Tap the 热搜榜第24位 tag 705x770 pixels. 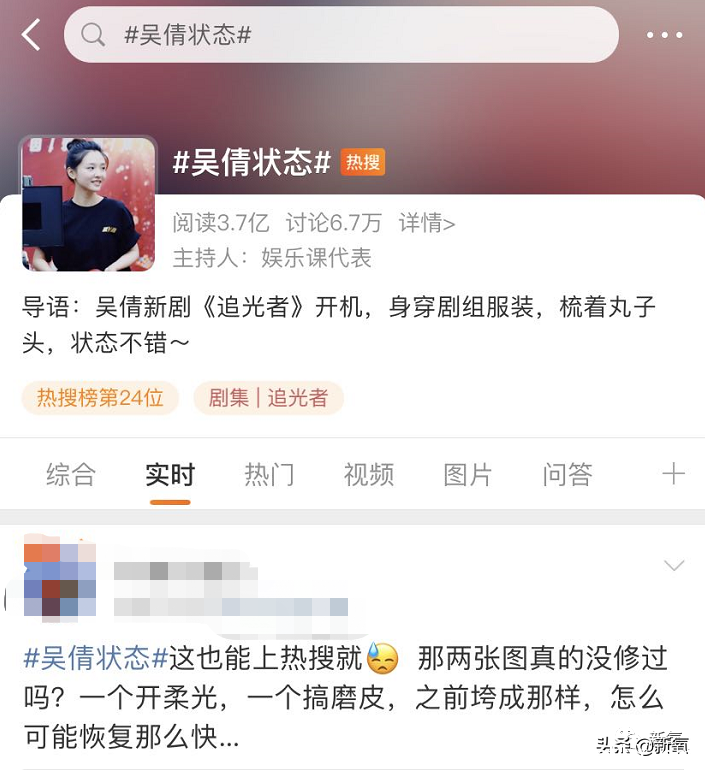100,398
